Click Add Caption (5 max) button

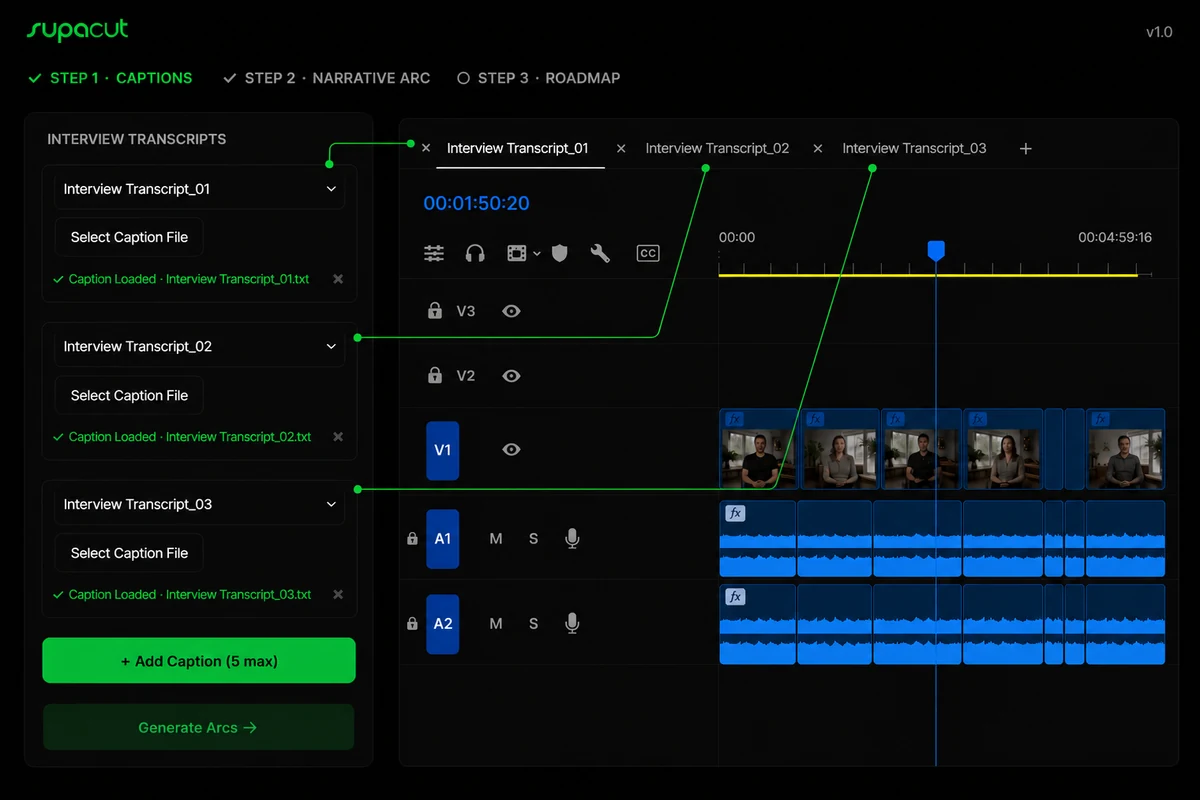pyautogui.click(x=199, y=661)
